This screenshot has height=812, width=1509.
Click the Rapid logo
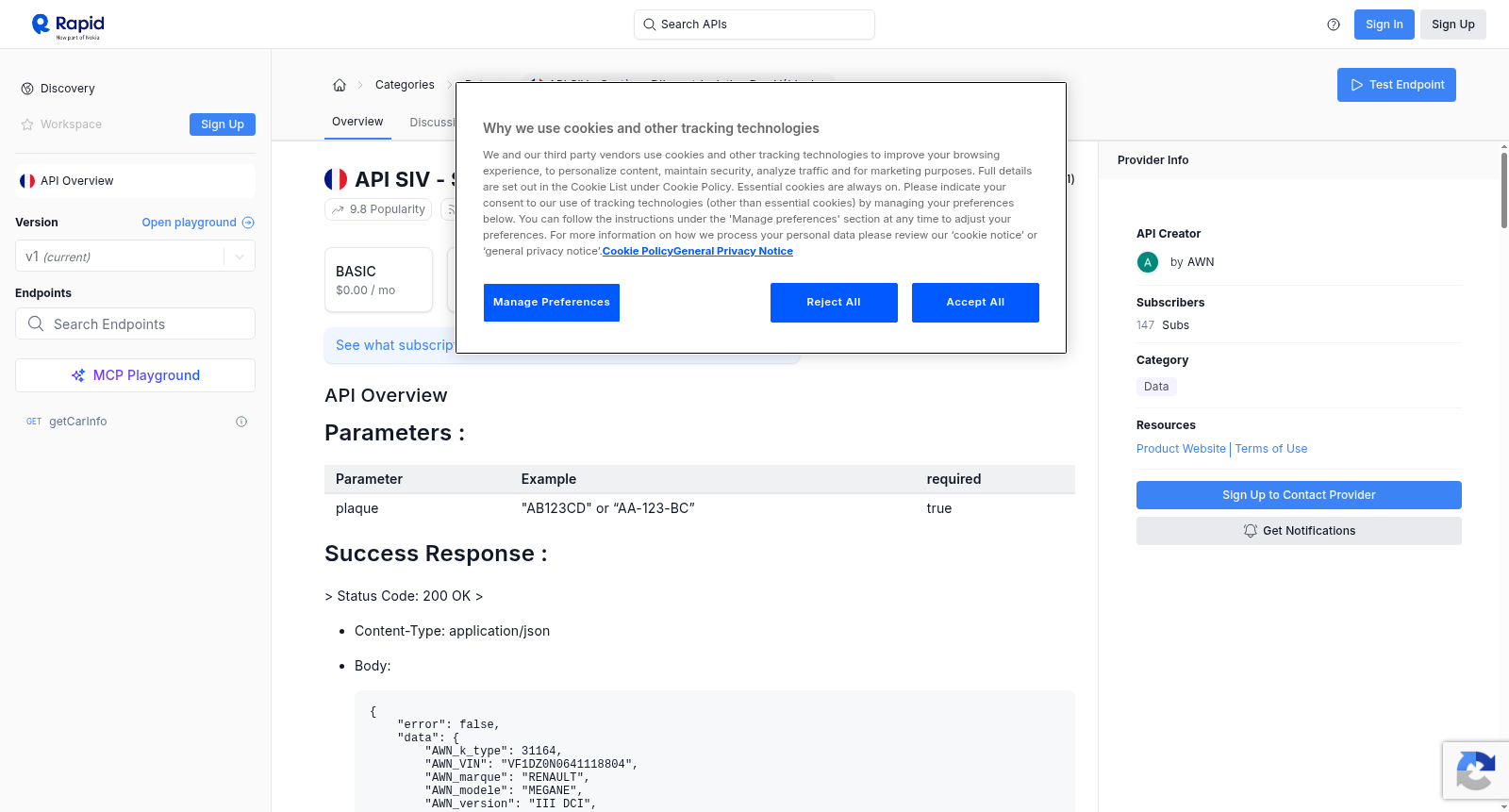click(68, 25)
